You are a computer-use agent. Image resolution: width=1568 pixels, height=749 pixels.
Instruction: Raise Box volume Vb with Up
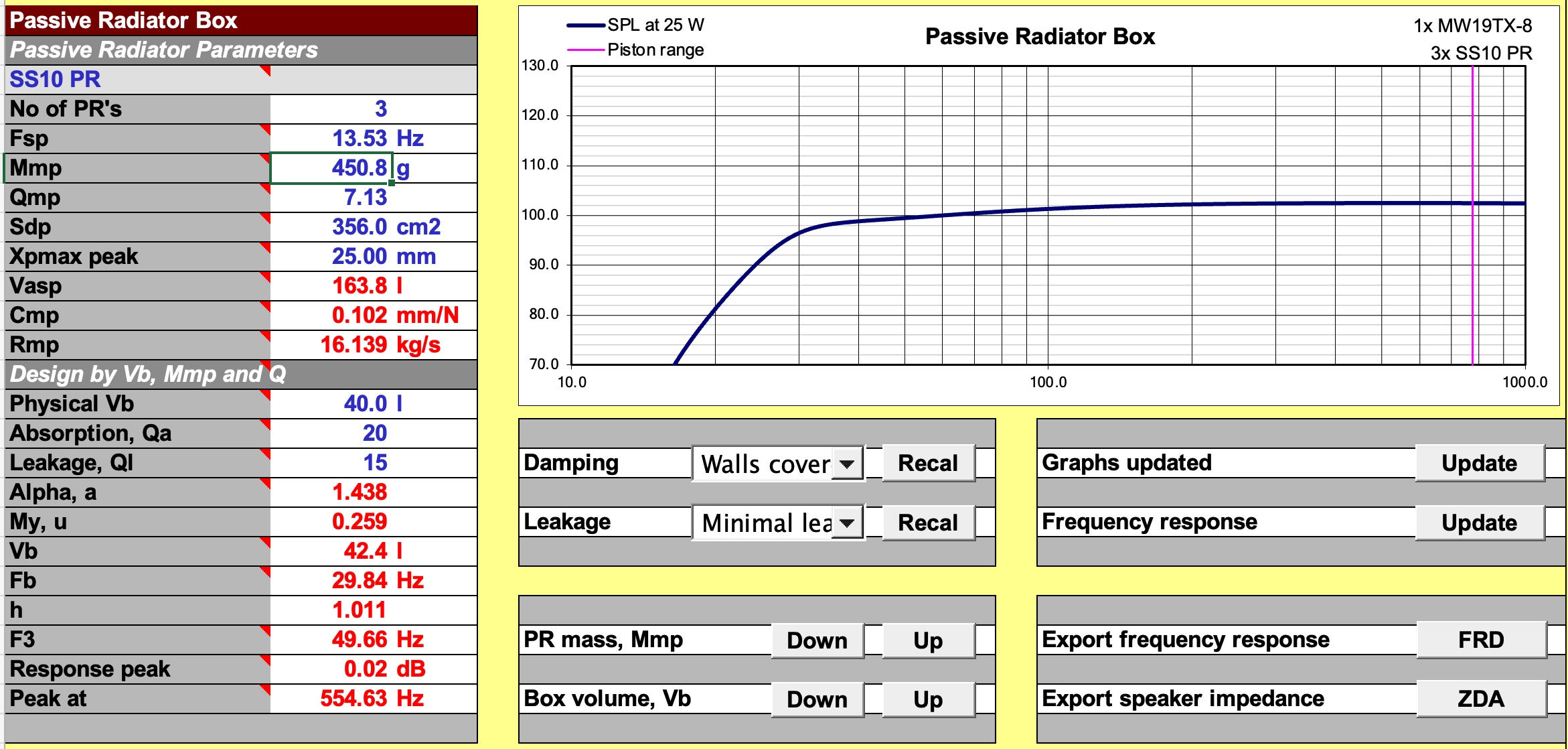pos(928,699)
